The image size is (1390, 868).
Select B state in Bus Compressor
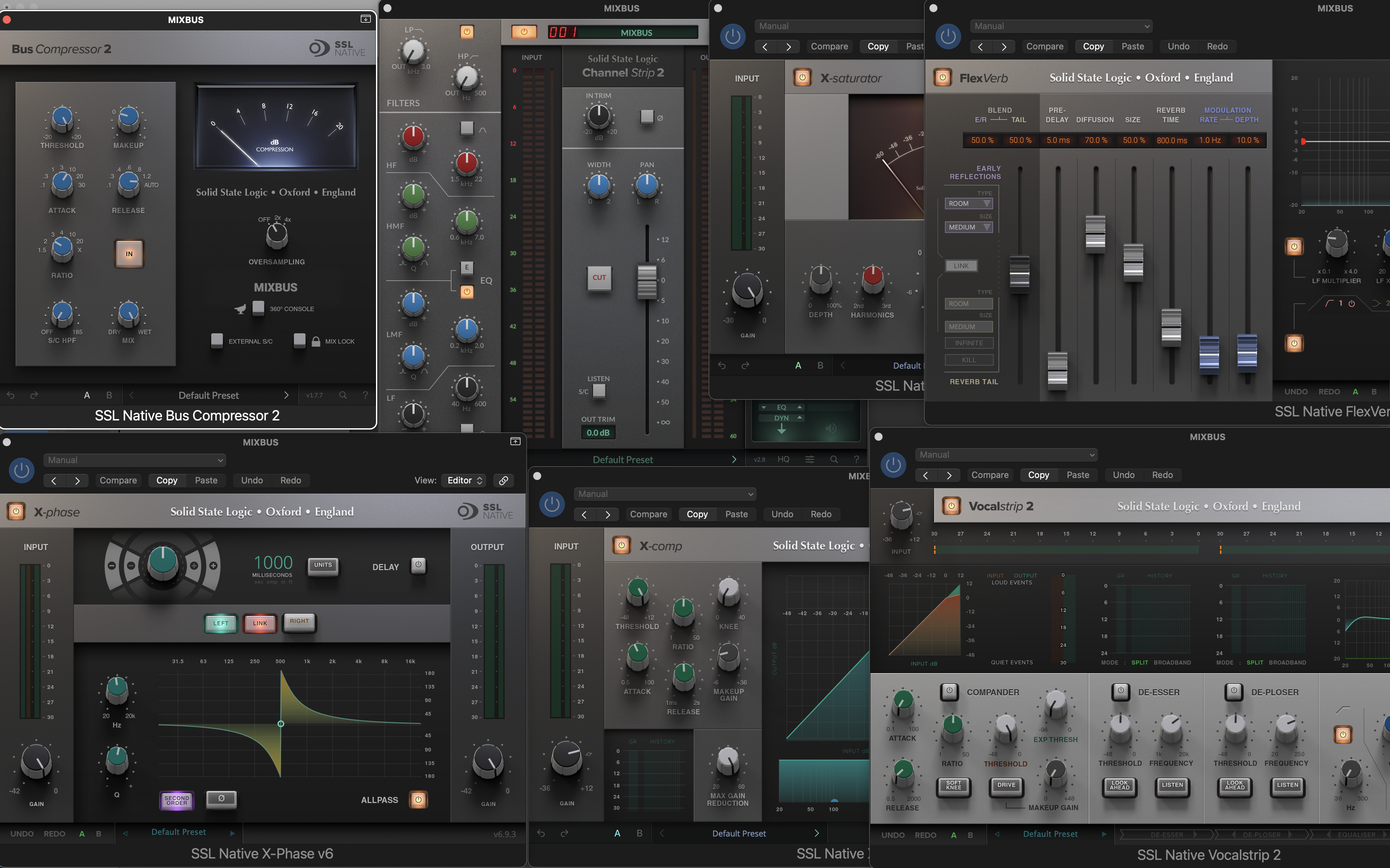pyautogui.click(x=109, y=395)
